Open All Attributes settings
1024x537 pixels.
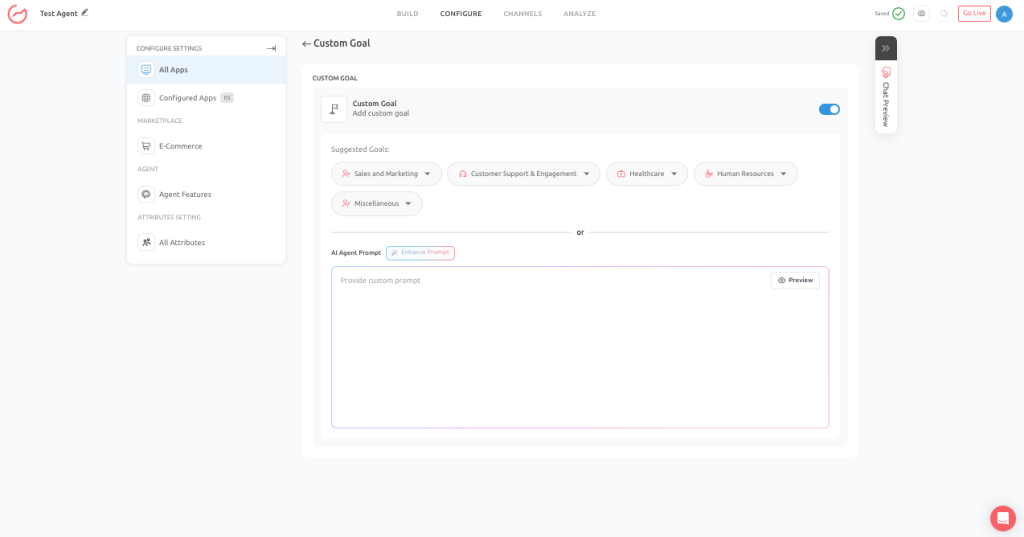click(206, 242)
